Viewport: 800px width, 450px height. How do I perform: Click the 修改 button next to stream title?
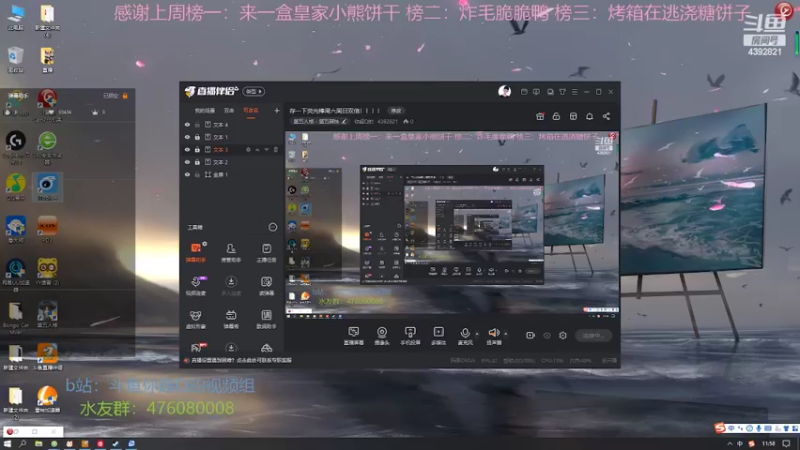(x=396, y=111)
